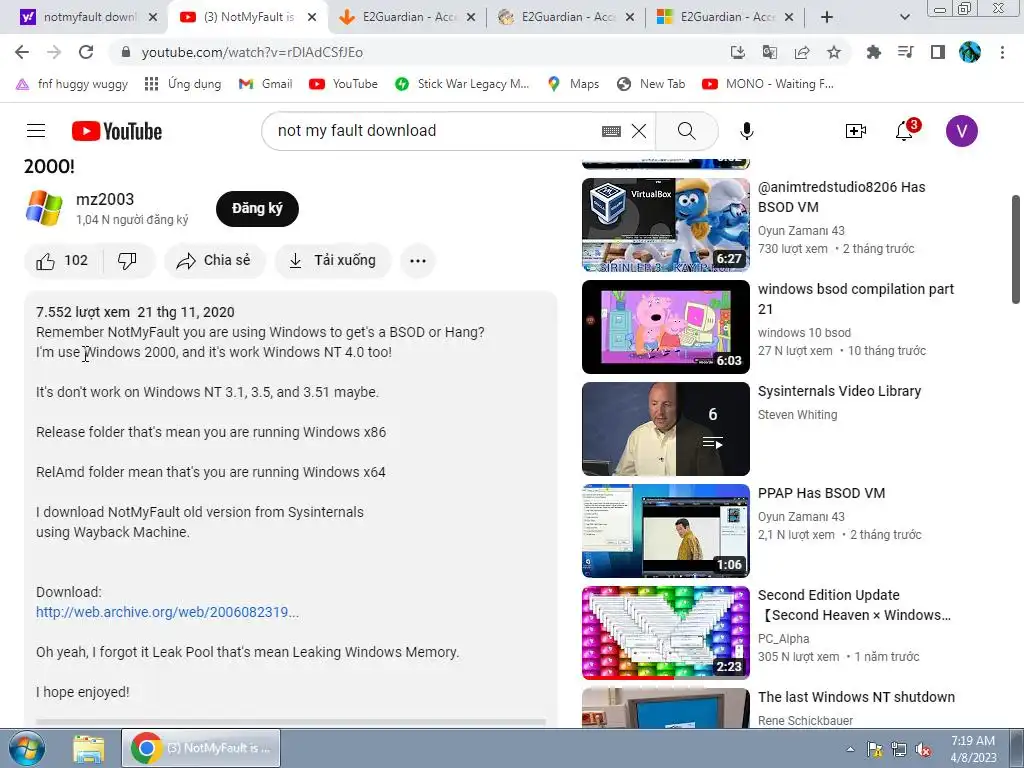Start voice search with the microphone
The width and height of the screenshot is (1024, 768).
click(746, 131)
